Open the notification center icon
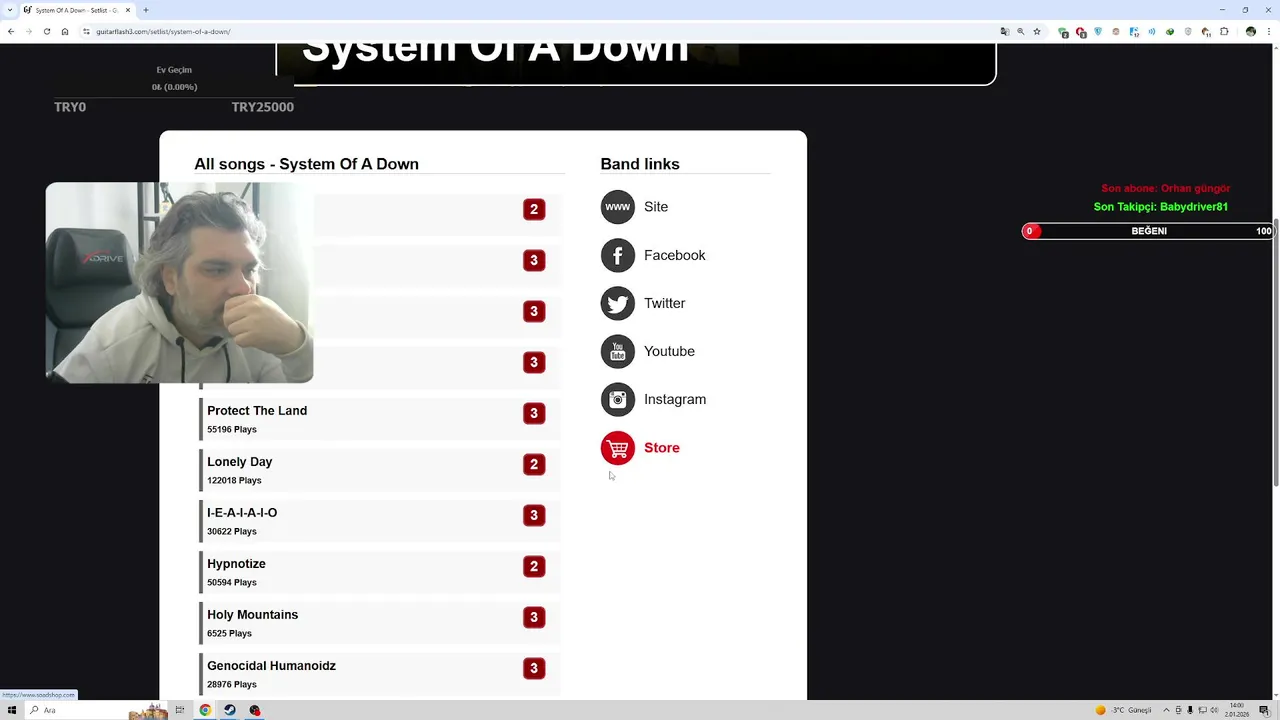Viewport: 1280px width, 720px height. (1265, 710)
